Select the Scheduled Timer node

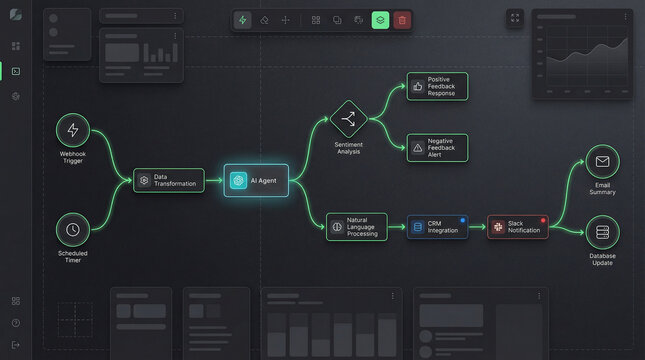click(73, 230)
